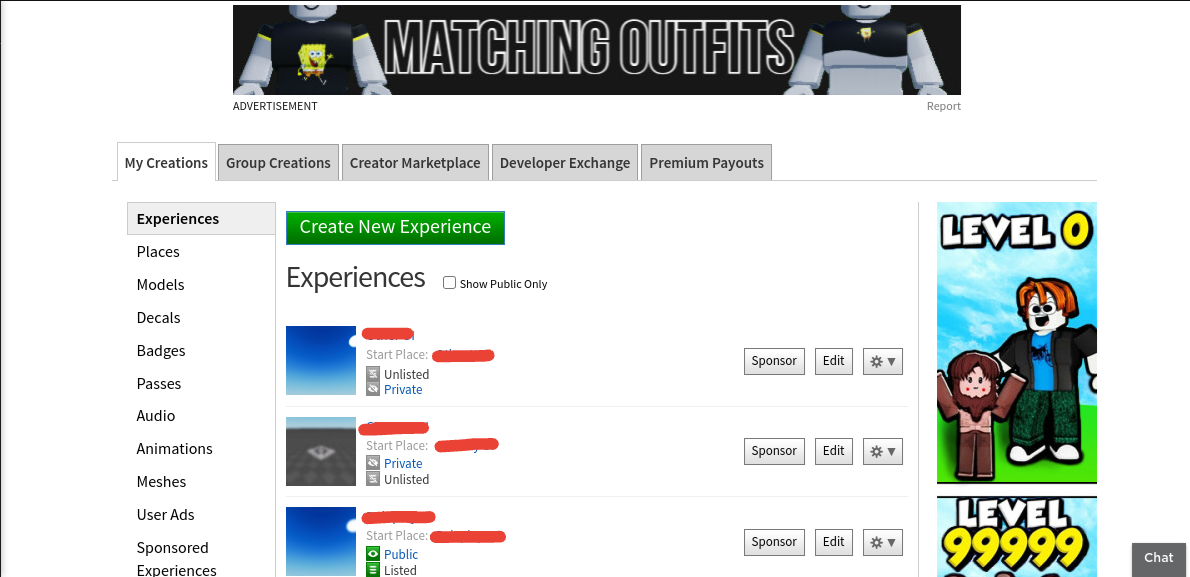Open Sponsored Experiences in the sidebar

click(x=176, y=559)
